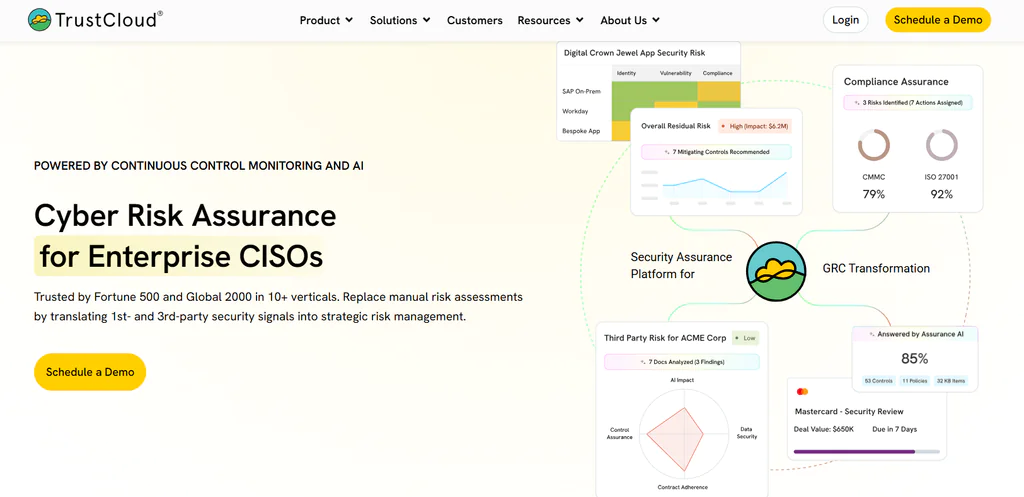
Task: Click the TrustCloud wordmark
Action: [108, 20]
